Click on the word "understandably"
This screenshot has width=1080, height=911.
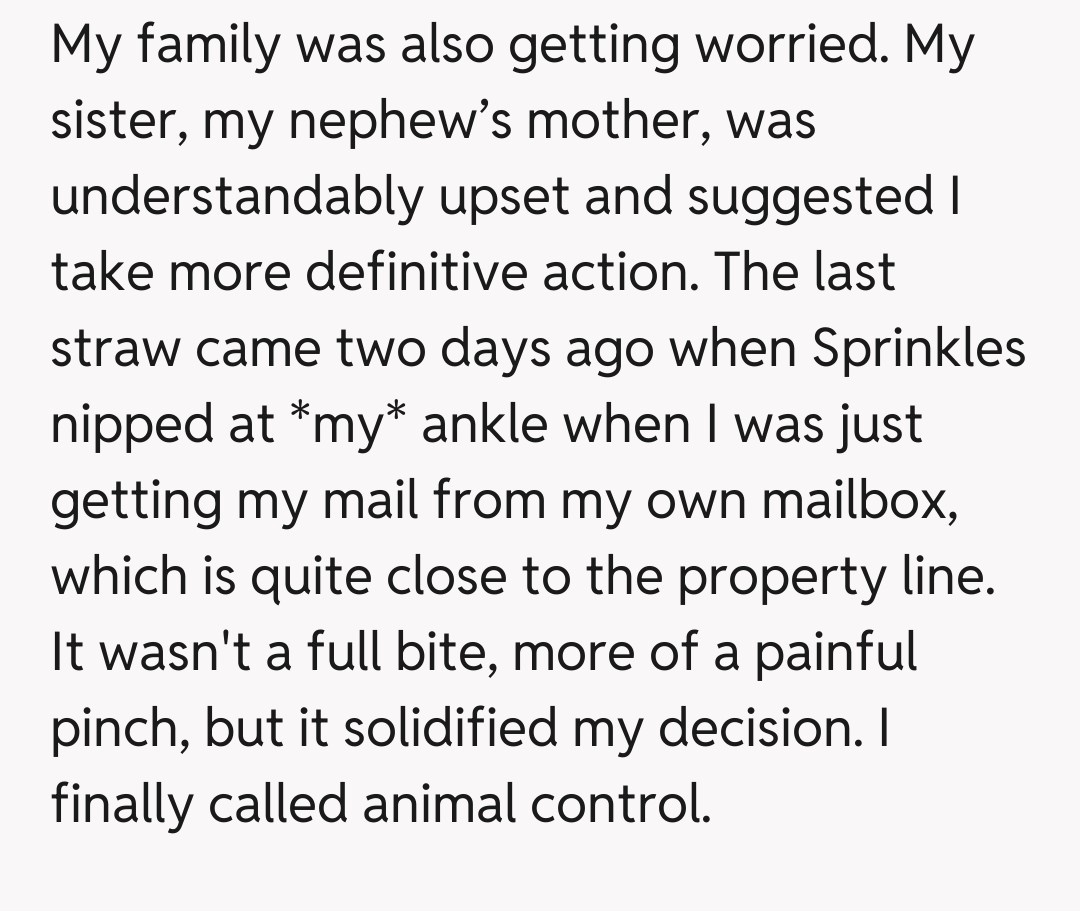[x=237, y=197]
